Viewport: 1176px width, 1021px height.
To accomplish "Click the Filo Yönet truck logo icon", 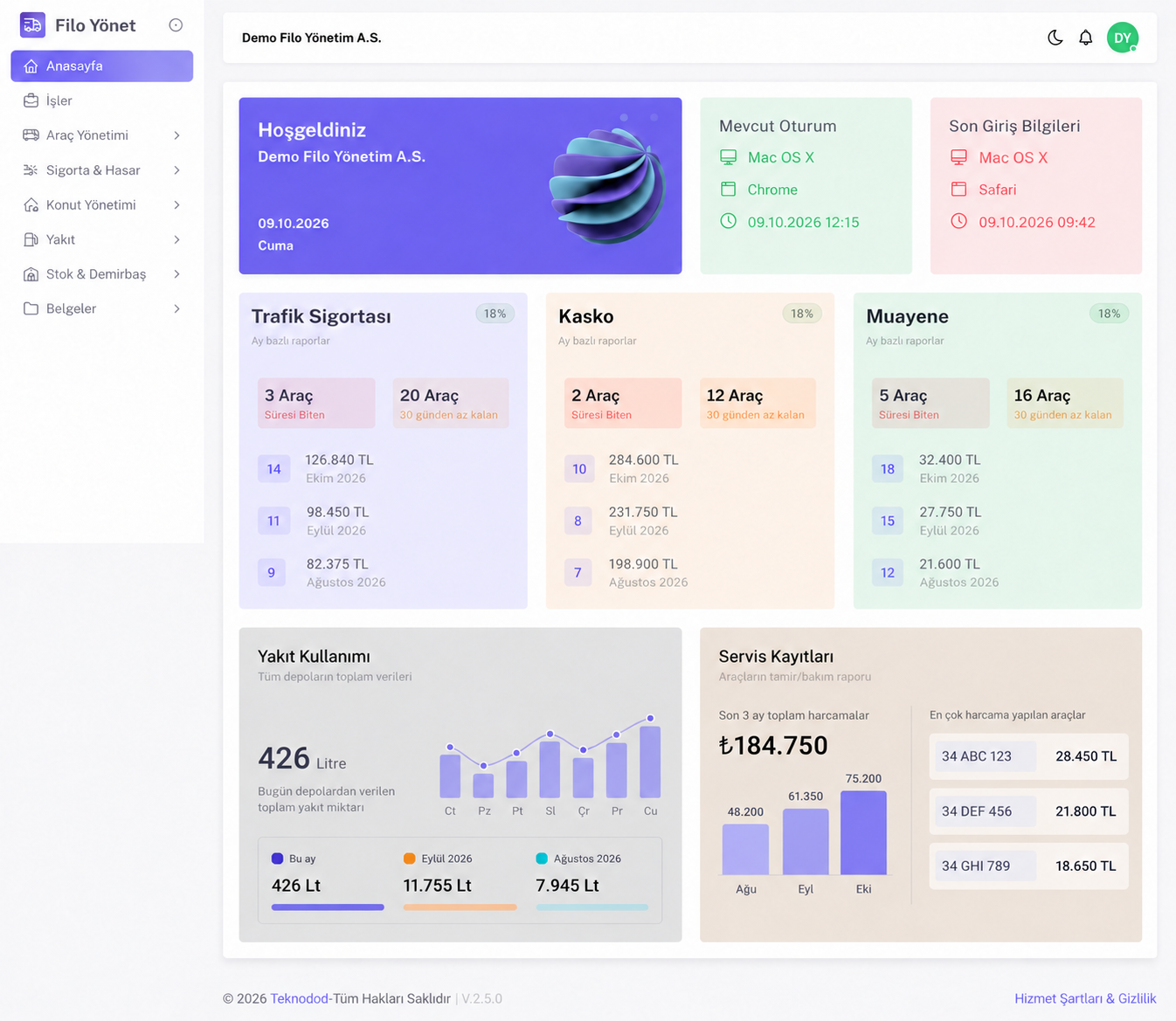I will point(32,25).
